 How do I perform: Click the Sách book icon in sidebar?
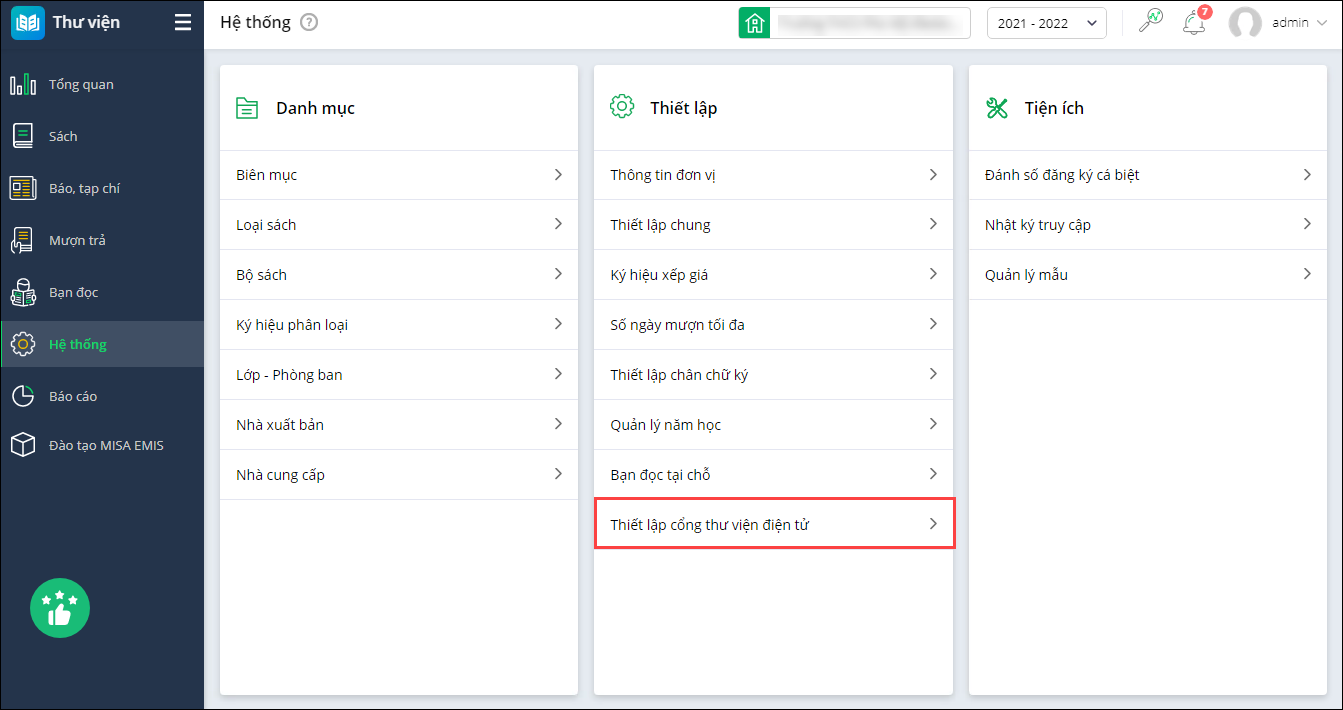(x=23, y=136)
